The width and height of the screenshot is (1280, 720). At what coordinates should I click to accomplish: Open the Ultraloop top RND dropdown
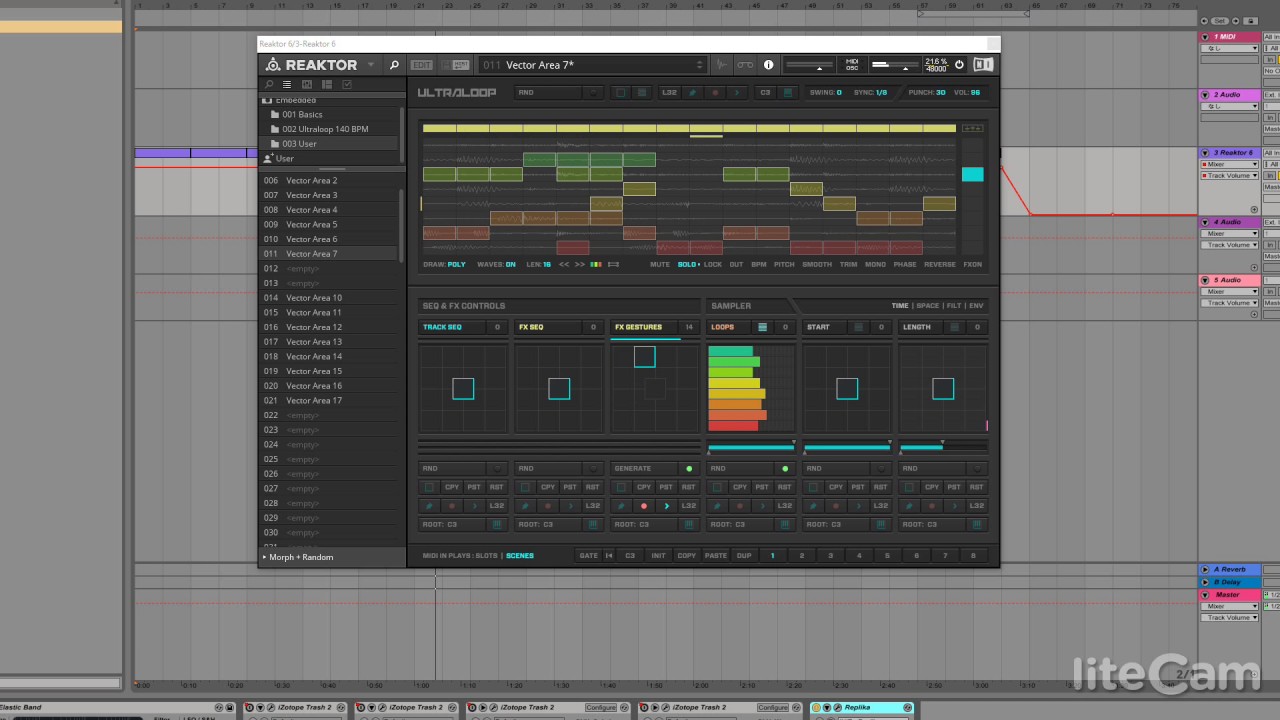[558, 93]
